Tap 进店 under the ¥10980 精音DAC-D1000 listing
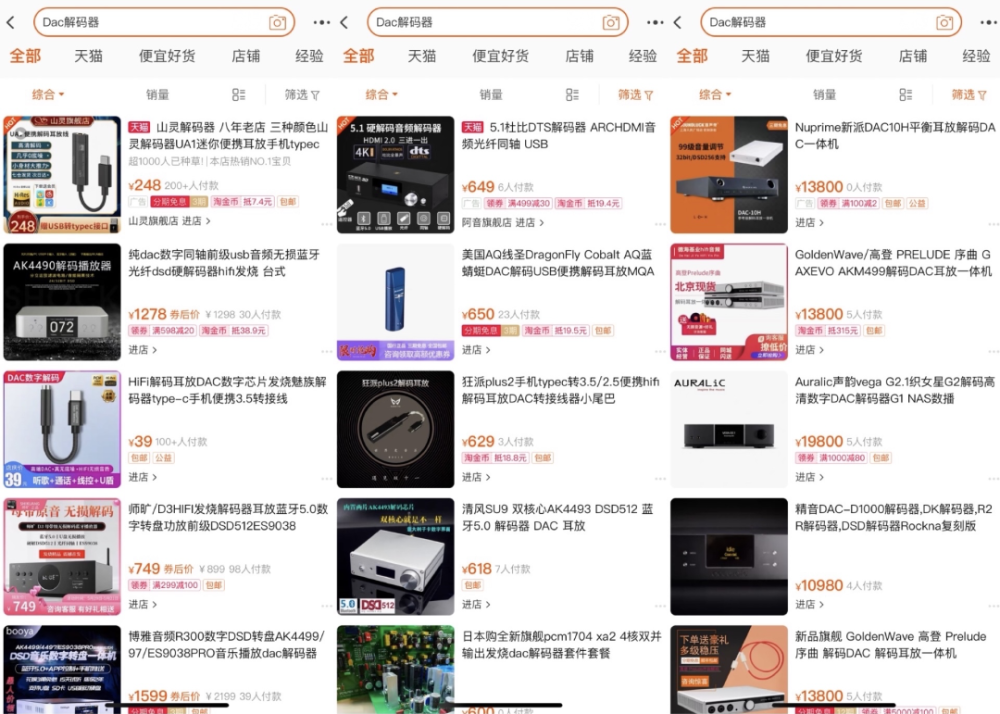Image resolution: width=1000 pixels, height=714 pixels. [810, 604]
